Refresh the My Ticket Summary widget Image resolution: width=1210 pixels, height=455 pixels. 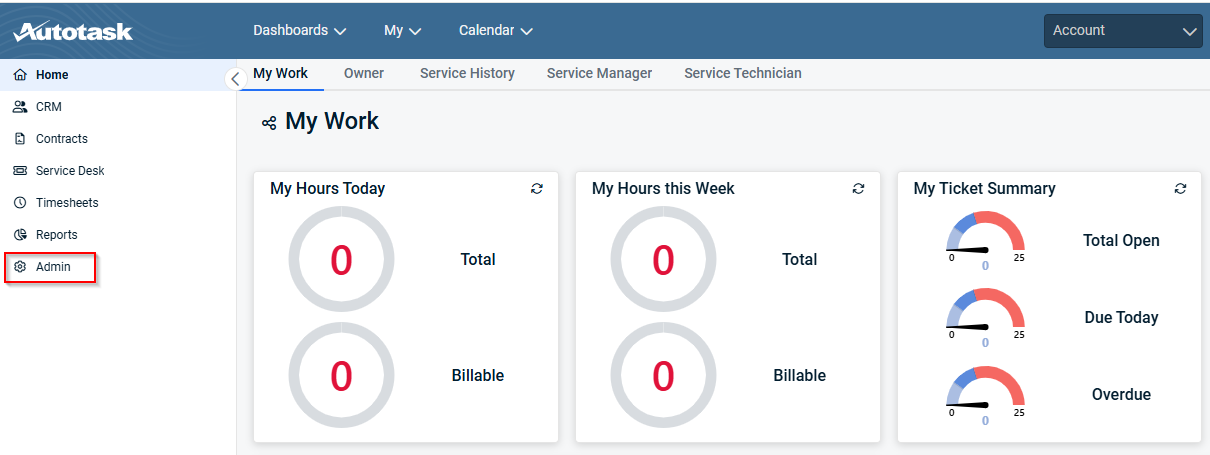tap(1180, 188)
